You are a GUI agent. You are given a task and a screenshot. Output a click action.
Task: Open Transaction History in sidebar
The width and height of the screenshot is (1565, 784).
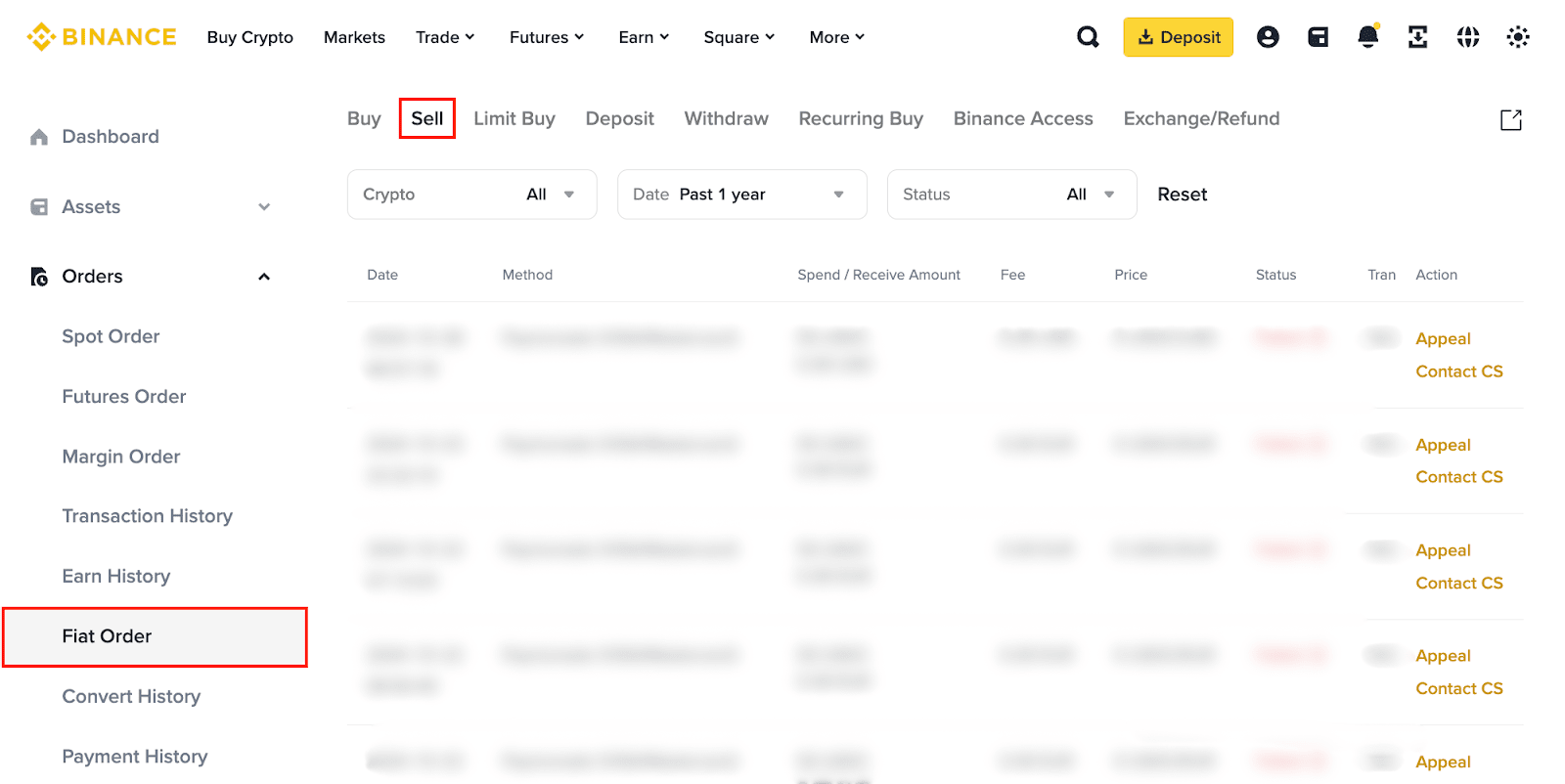click(x=148, y=516)
